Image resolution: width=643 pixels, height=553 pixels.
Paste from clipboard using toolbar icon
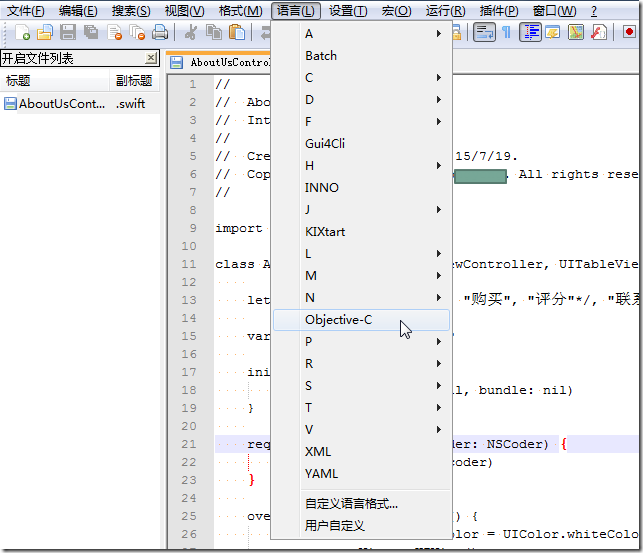click(237, 32)
